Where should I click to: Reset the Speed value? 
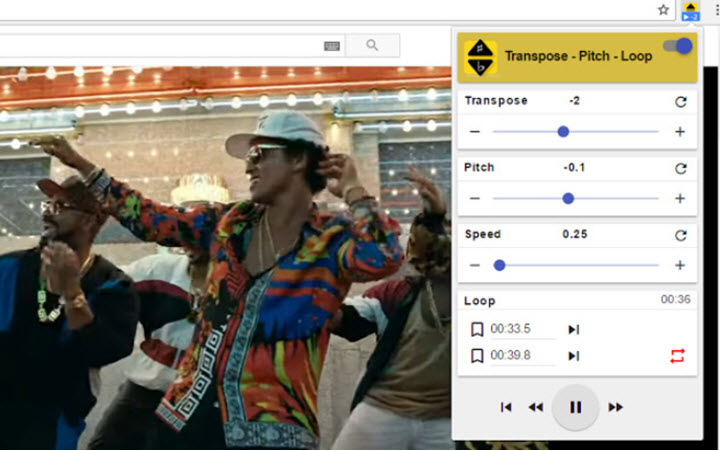pyautogui.click(x=681, y=236)
